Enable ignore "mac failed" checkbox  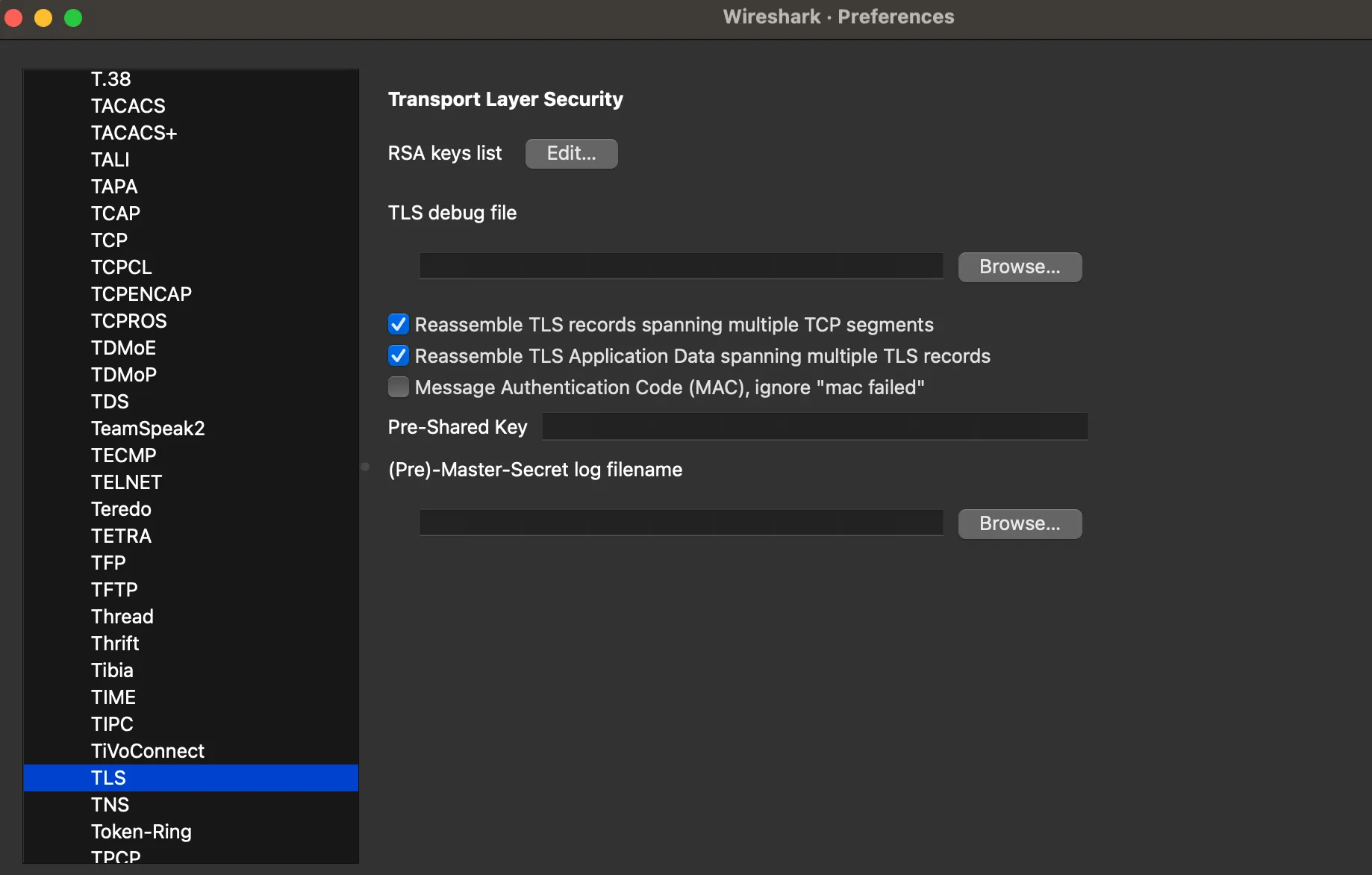point(399,387)
